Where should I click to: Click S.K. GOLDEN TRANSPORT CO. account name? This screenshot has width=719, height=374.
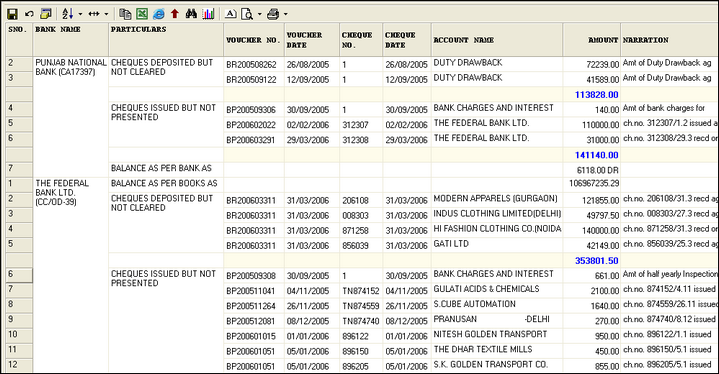[x=491, y=365]
